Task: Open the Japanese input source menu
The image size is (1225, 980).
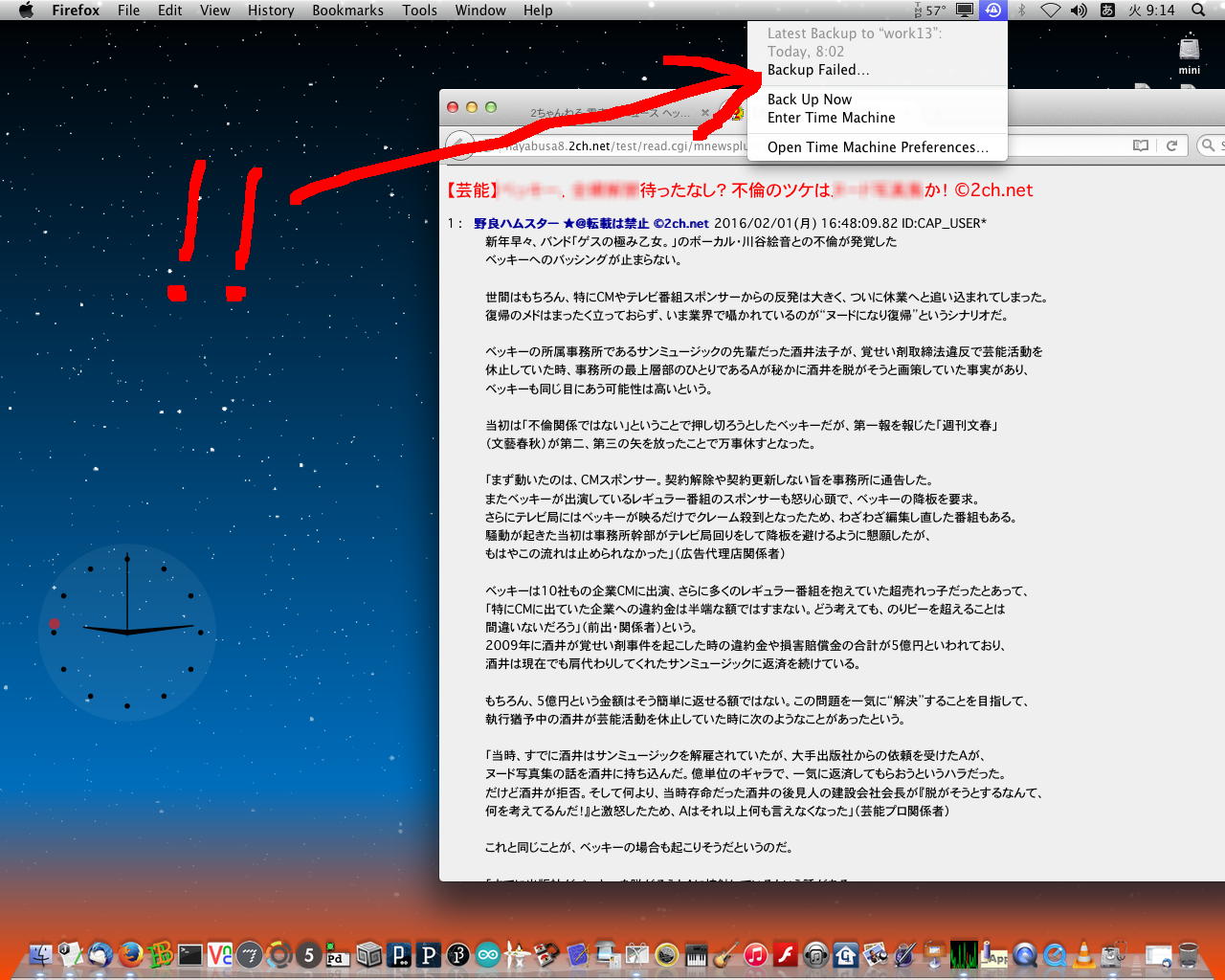Action: (x=1107, y=10)
